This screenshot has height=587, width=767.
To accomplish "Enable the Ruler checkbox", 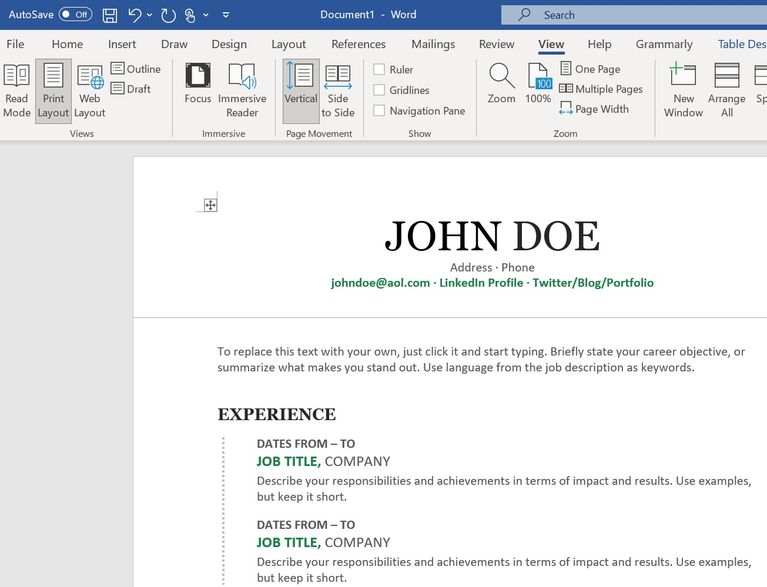I will click(379, 69).
